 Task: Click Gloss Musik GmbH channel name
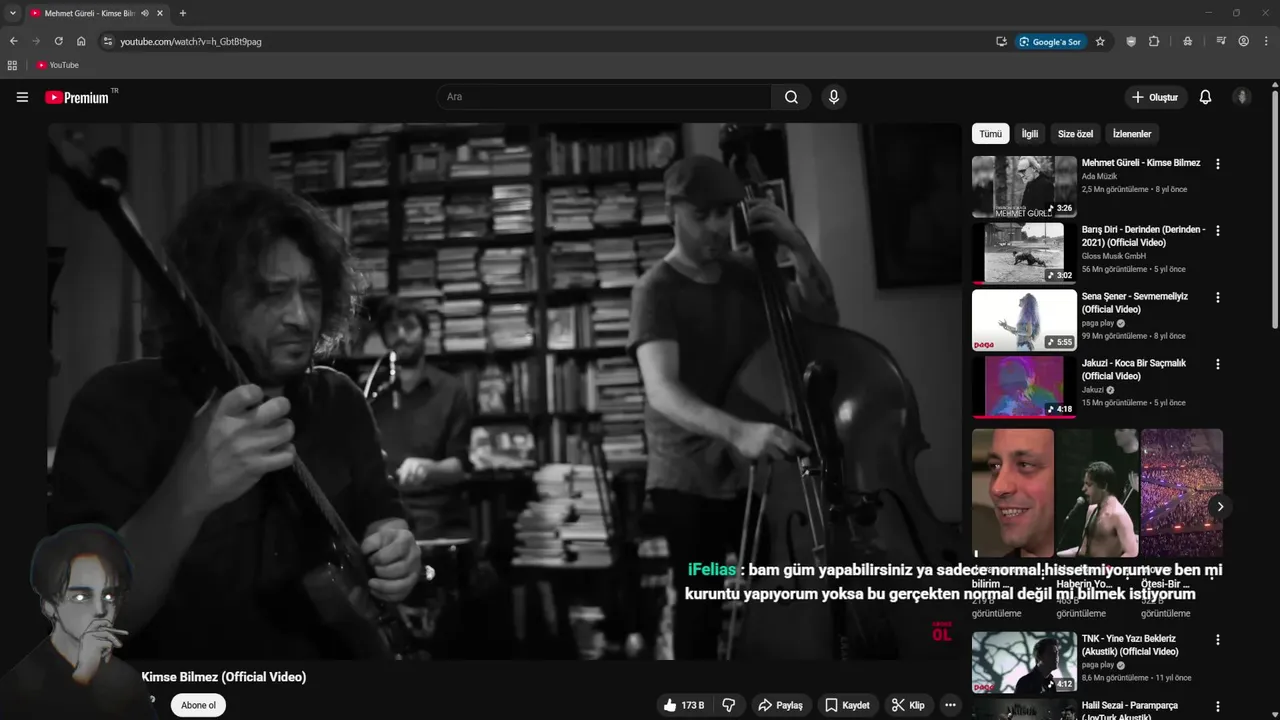click(x=1114, y=256)
